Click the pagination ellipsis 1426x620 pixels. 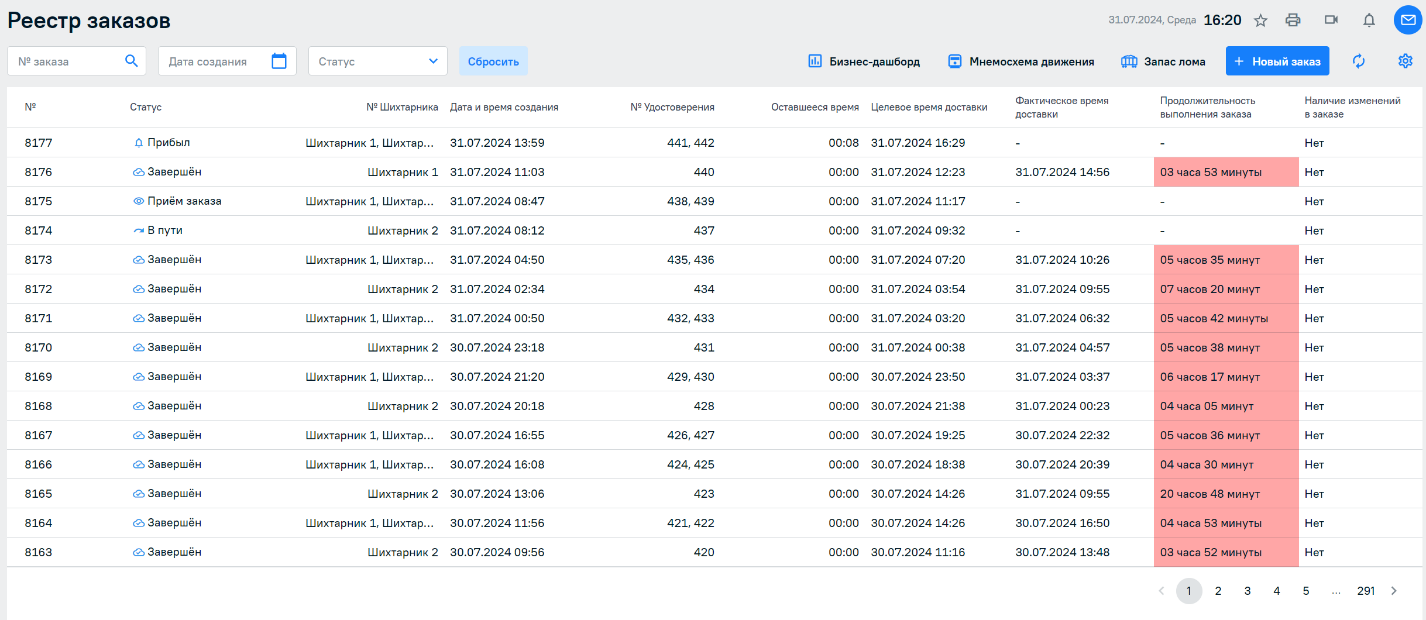coord(1336,591)
